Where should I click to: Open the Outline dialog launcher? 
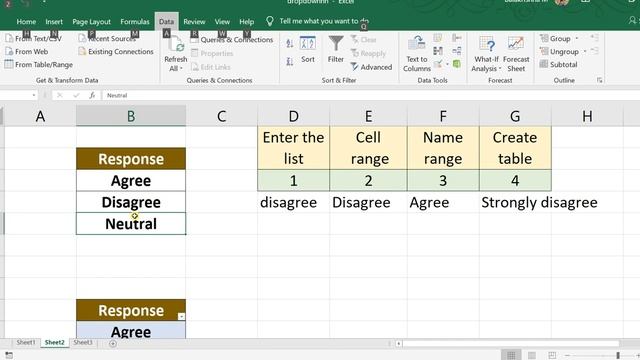pyautogui.click(x=600, y=80)
